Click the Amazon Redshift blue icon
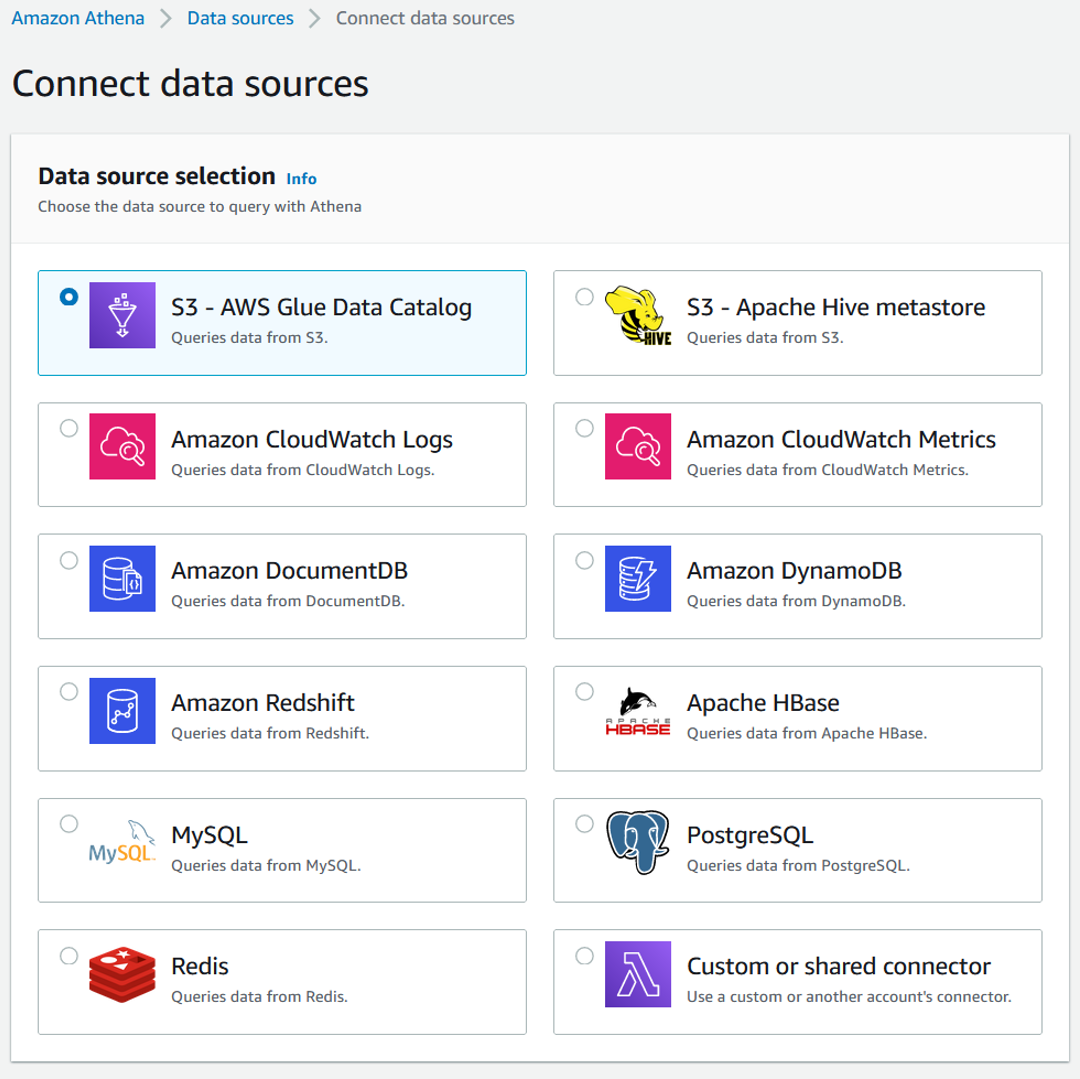Viewport: 1080px width, 1079px height. tap(122, 711)
